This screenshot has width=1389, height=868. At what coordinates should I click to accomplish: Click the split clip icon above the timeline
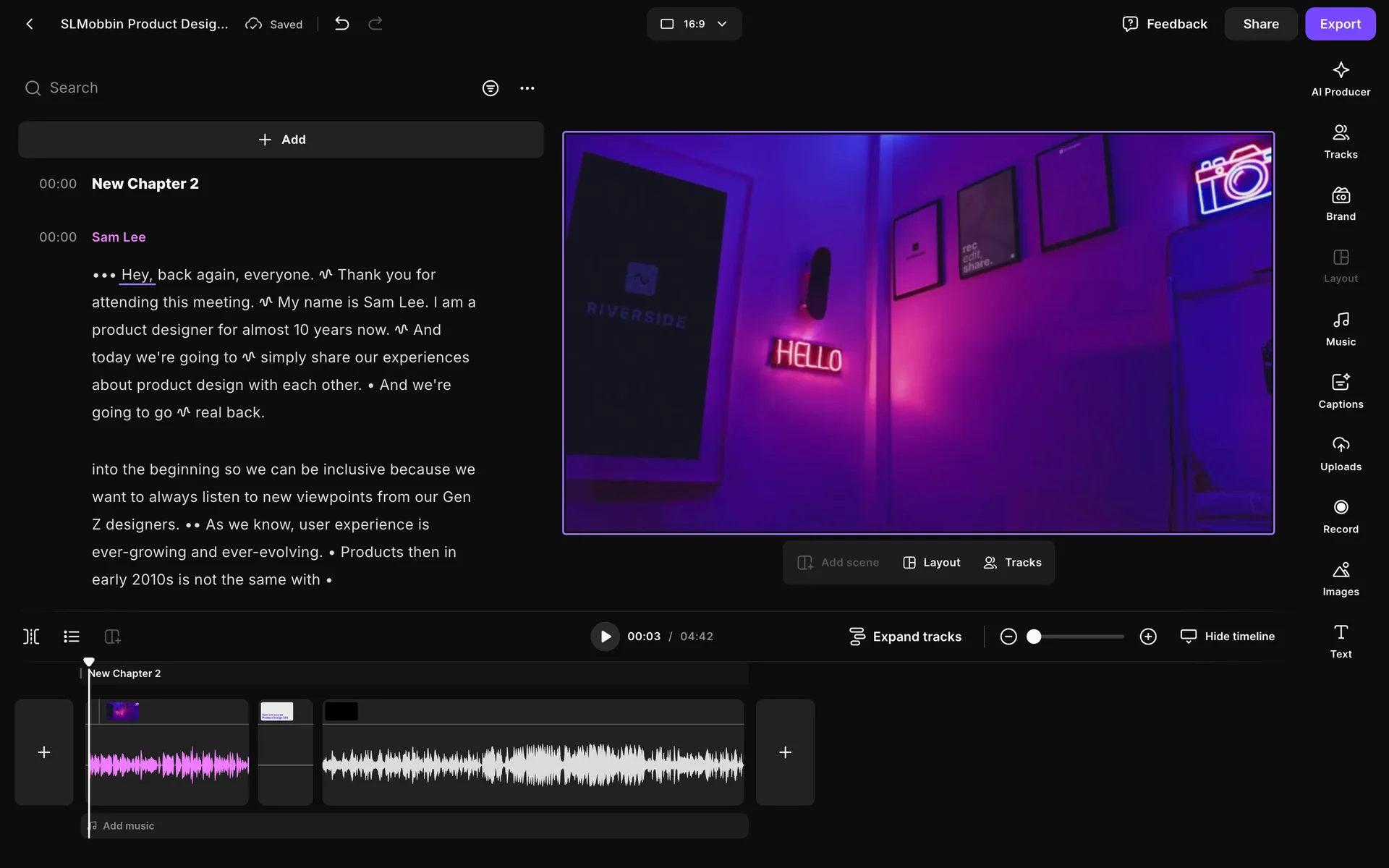click(31, 637)
